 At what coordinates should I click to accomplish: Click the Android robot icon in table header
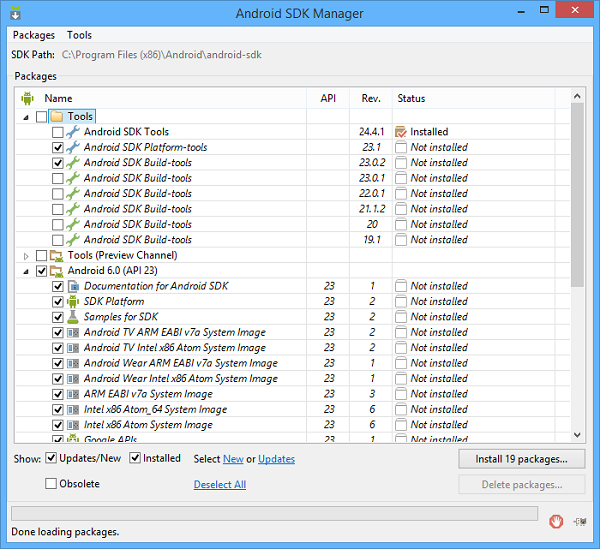pyautogui.click(x=27, y=98)
